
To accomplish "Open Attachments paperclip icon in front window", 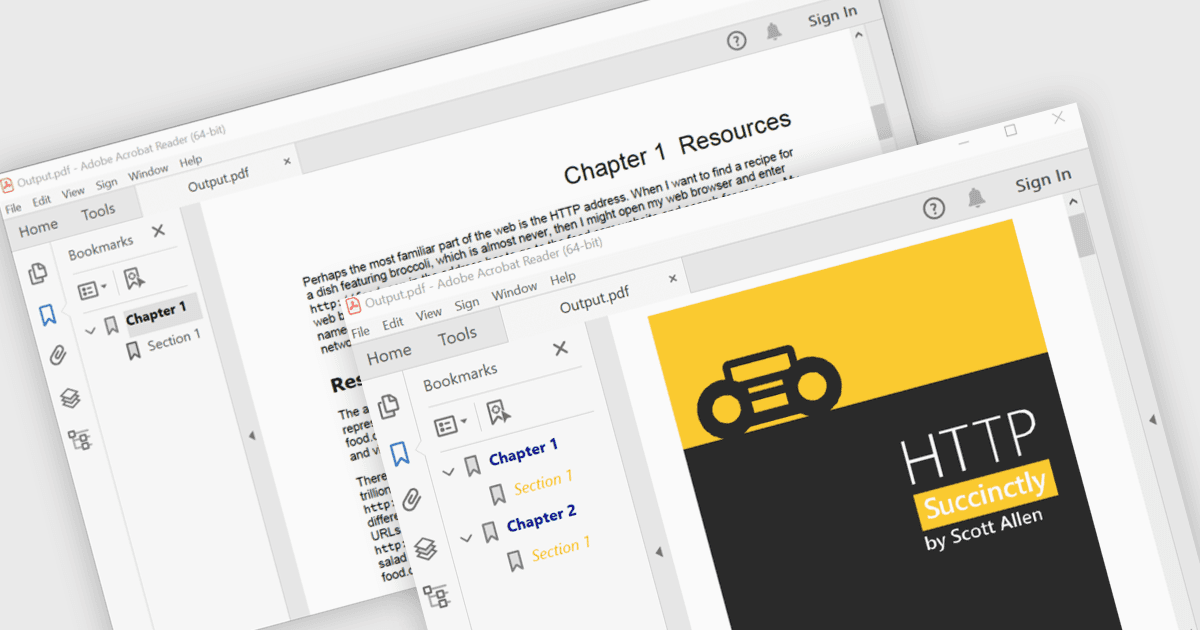I will click(412, 499).
